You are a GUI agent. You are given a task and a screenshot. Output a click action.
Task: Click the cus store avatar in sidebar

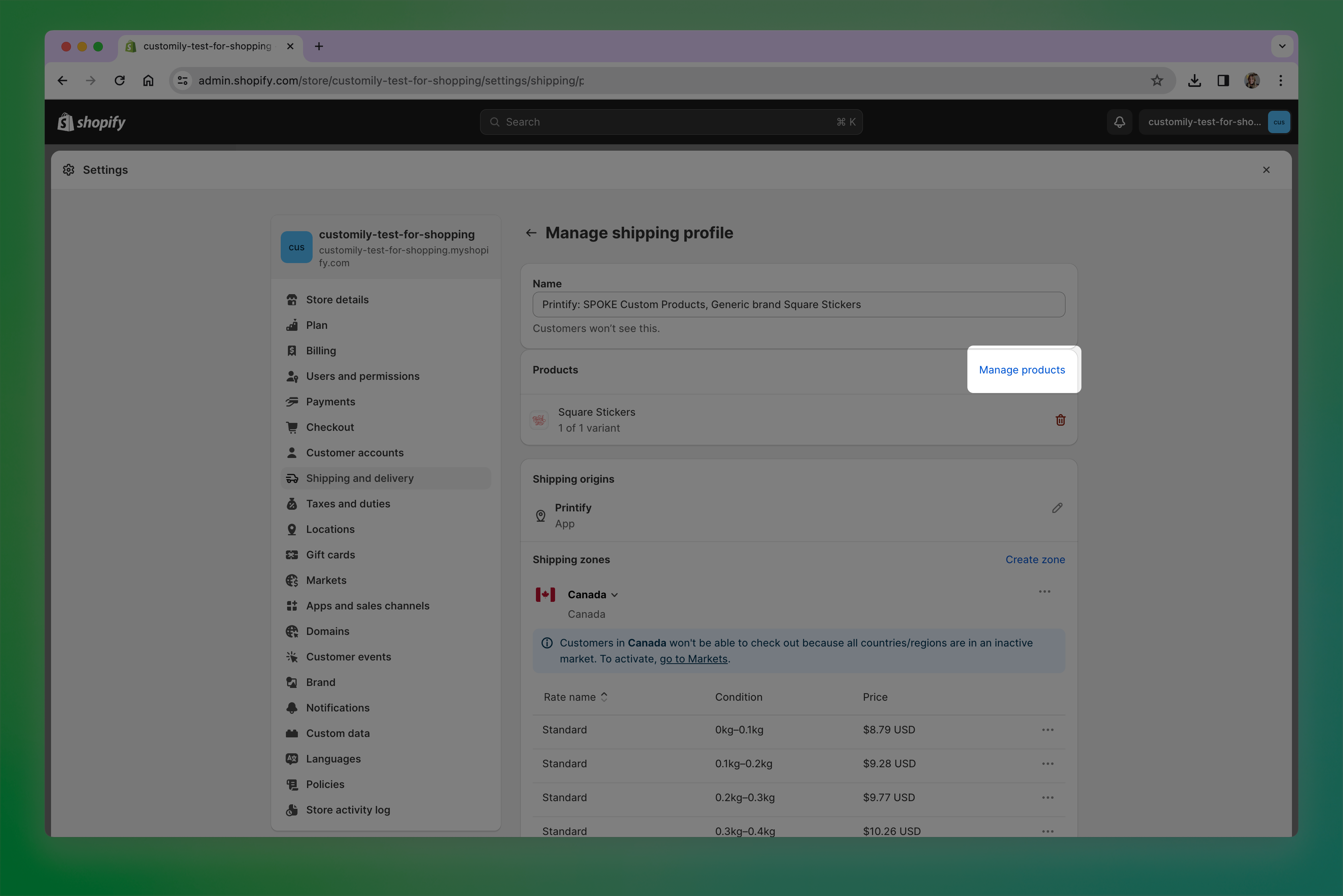[x=296, y=247]
